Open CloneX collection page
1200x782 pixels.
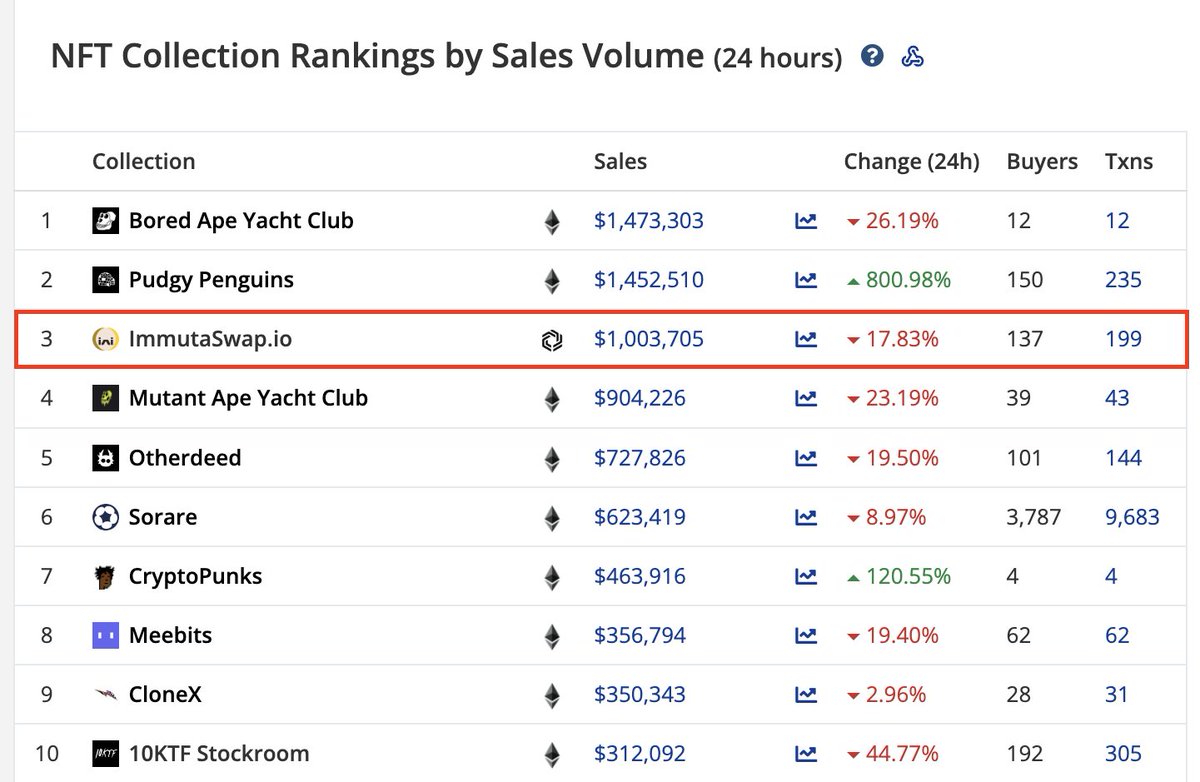click(165, 694)
